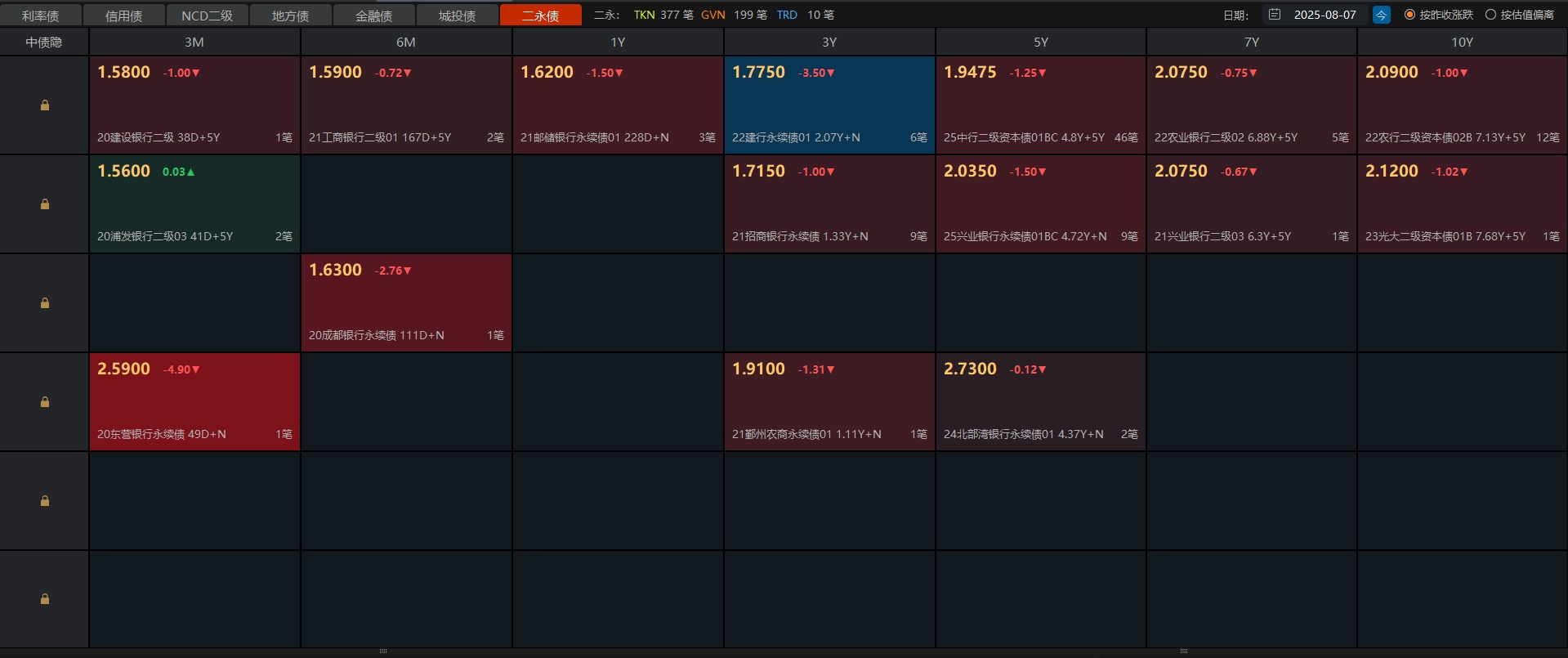1568x658 pixels.
Task: Click the blue 今 today button
Action: coord(1381,15)
